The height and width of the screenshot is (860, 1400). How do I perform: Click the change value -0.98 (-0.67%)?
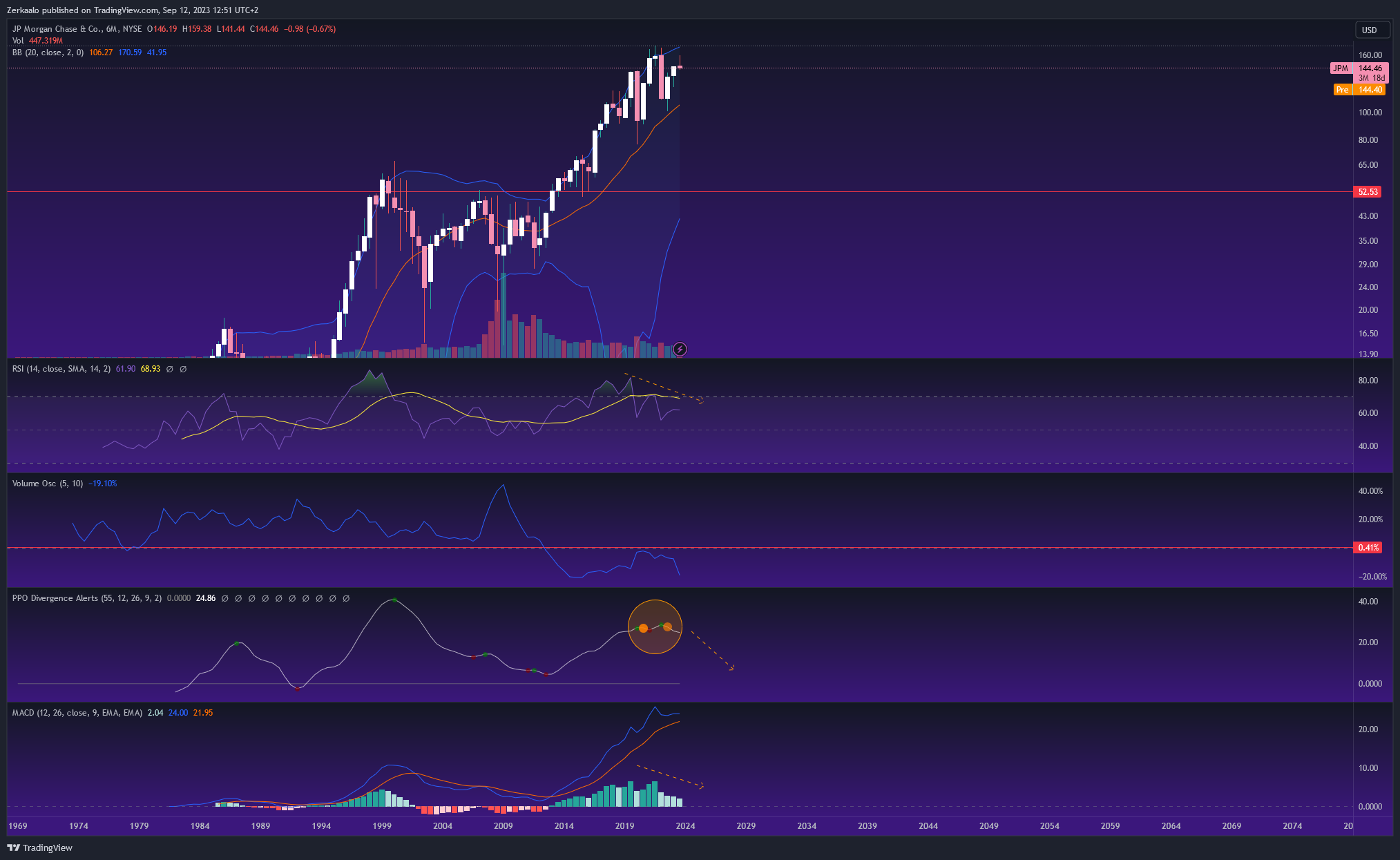tap(311, 29)
